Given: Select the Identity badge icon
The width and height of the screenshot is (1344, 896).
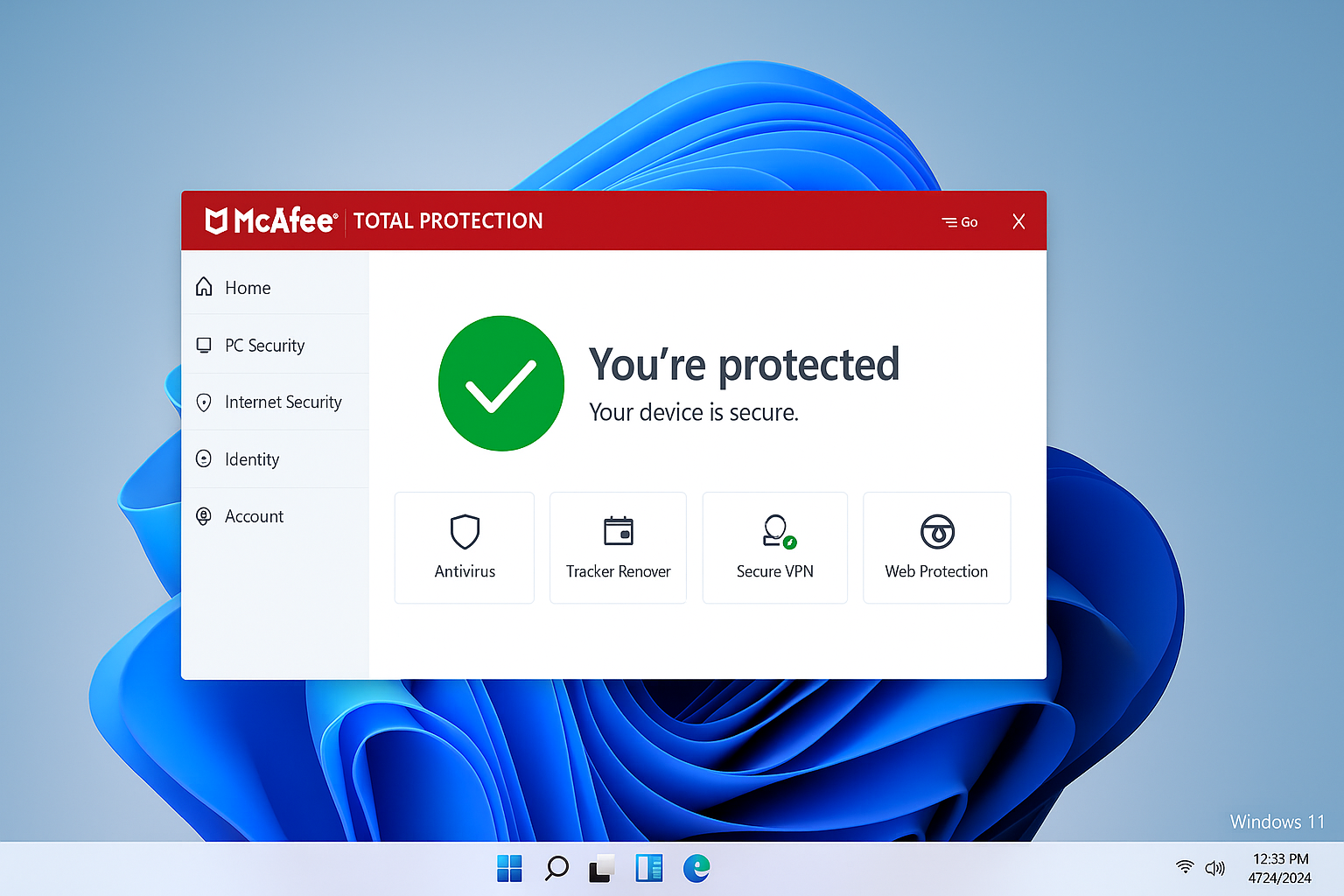Looking at the screenshot, I should pyautogui.click(x=203, y=458).
